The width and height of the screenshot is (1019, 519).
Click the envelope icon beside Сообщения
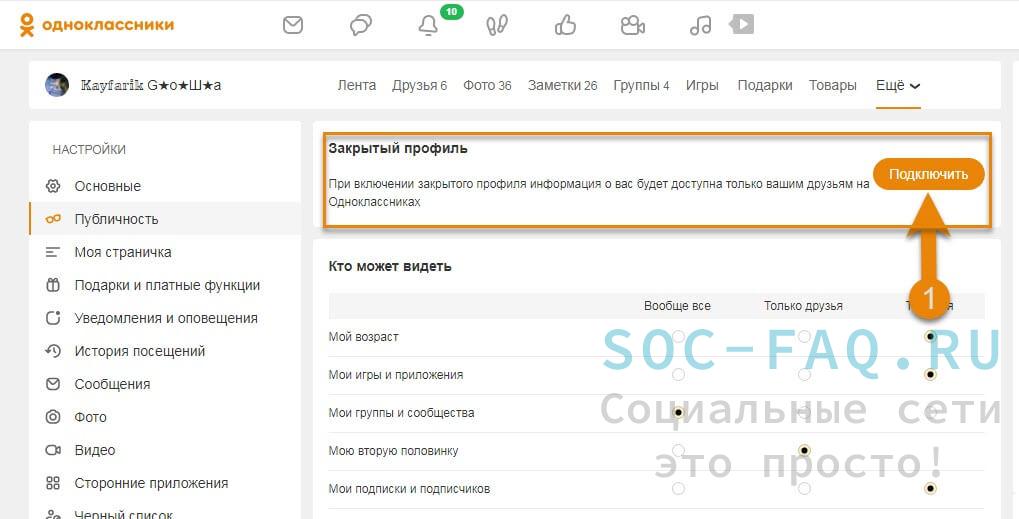(x=53, y=384)
